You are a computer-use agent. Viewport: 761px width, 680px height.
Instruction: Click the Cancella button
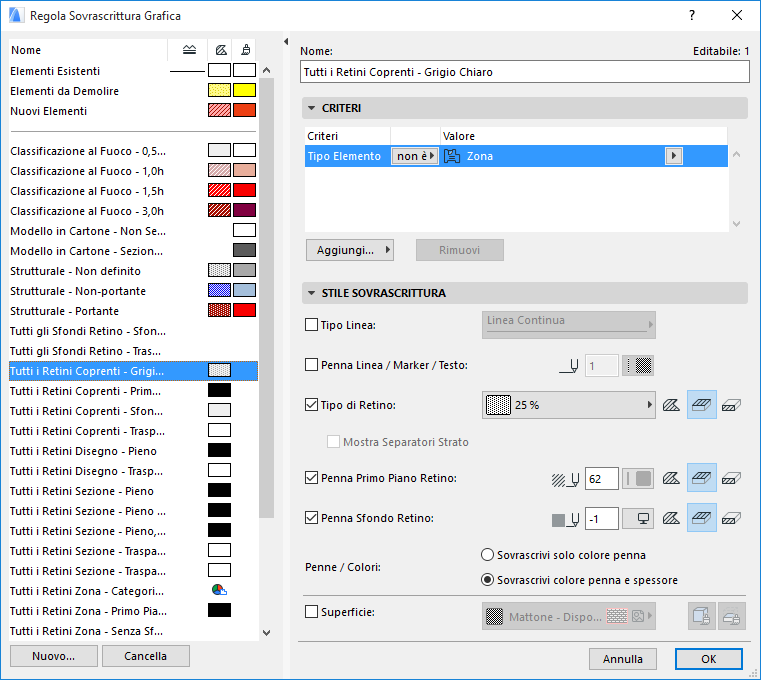[146, 656]
